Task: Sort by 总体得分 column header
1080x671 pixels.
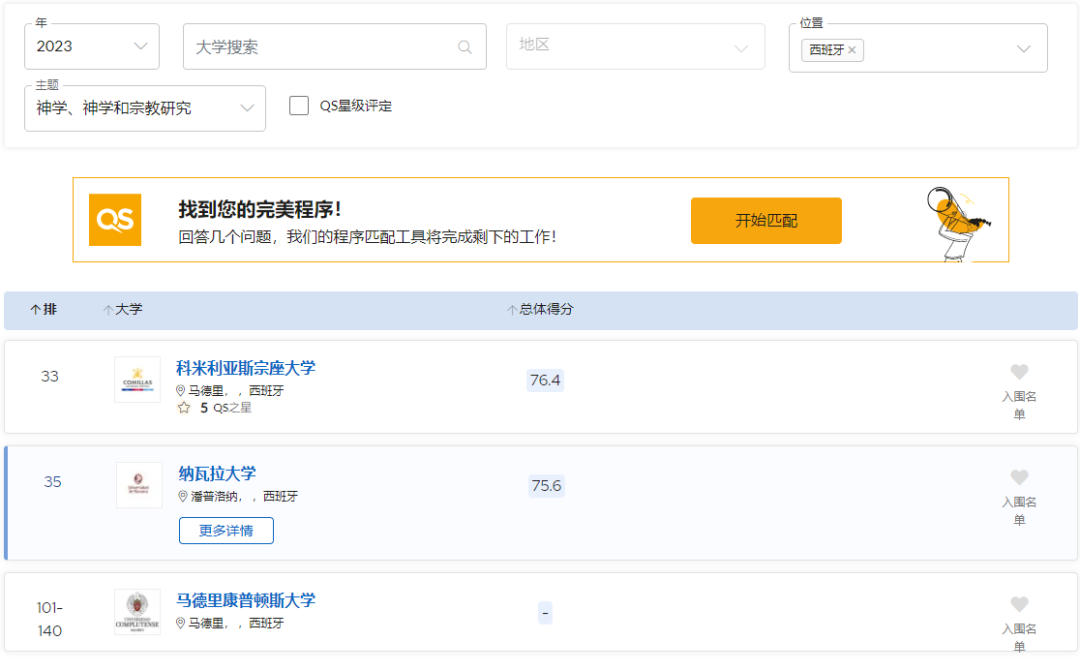Action: point(541,309)
